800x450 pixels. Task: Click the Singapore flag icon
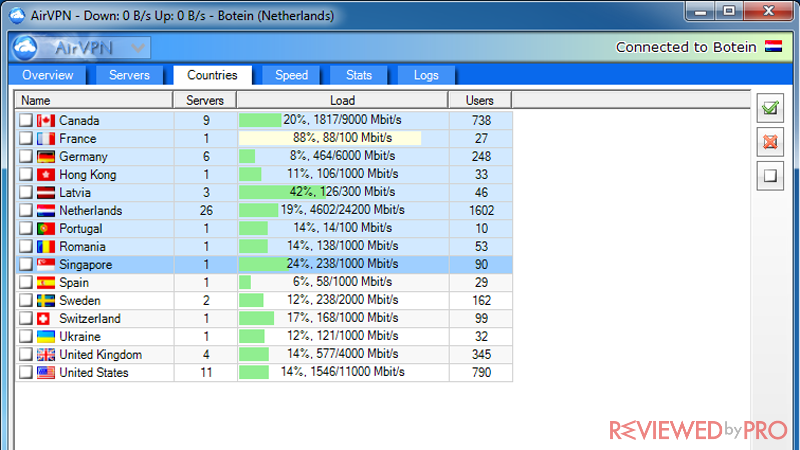pos(46,265)
